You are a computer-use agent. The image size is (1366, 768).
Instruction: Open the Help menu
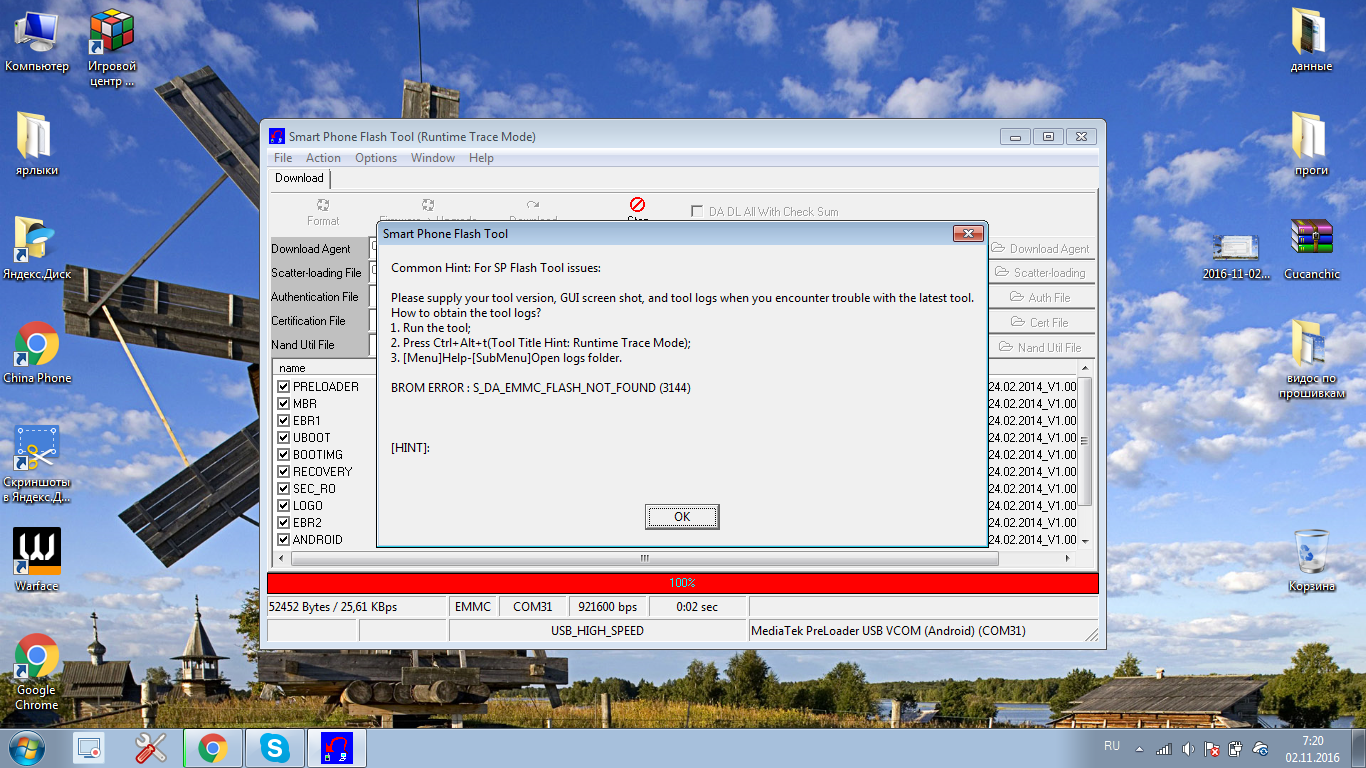pyautogui.click(x=481, y=158)
